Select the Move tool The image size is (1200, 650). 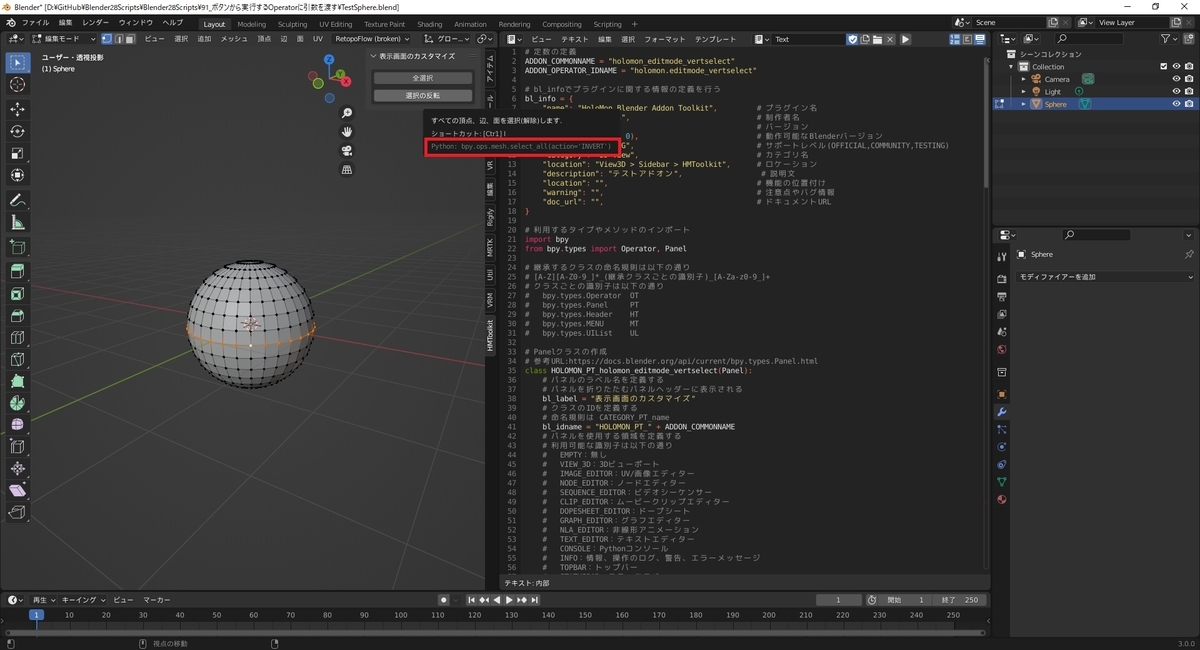coord(17,109)
